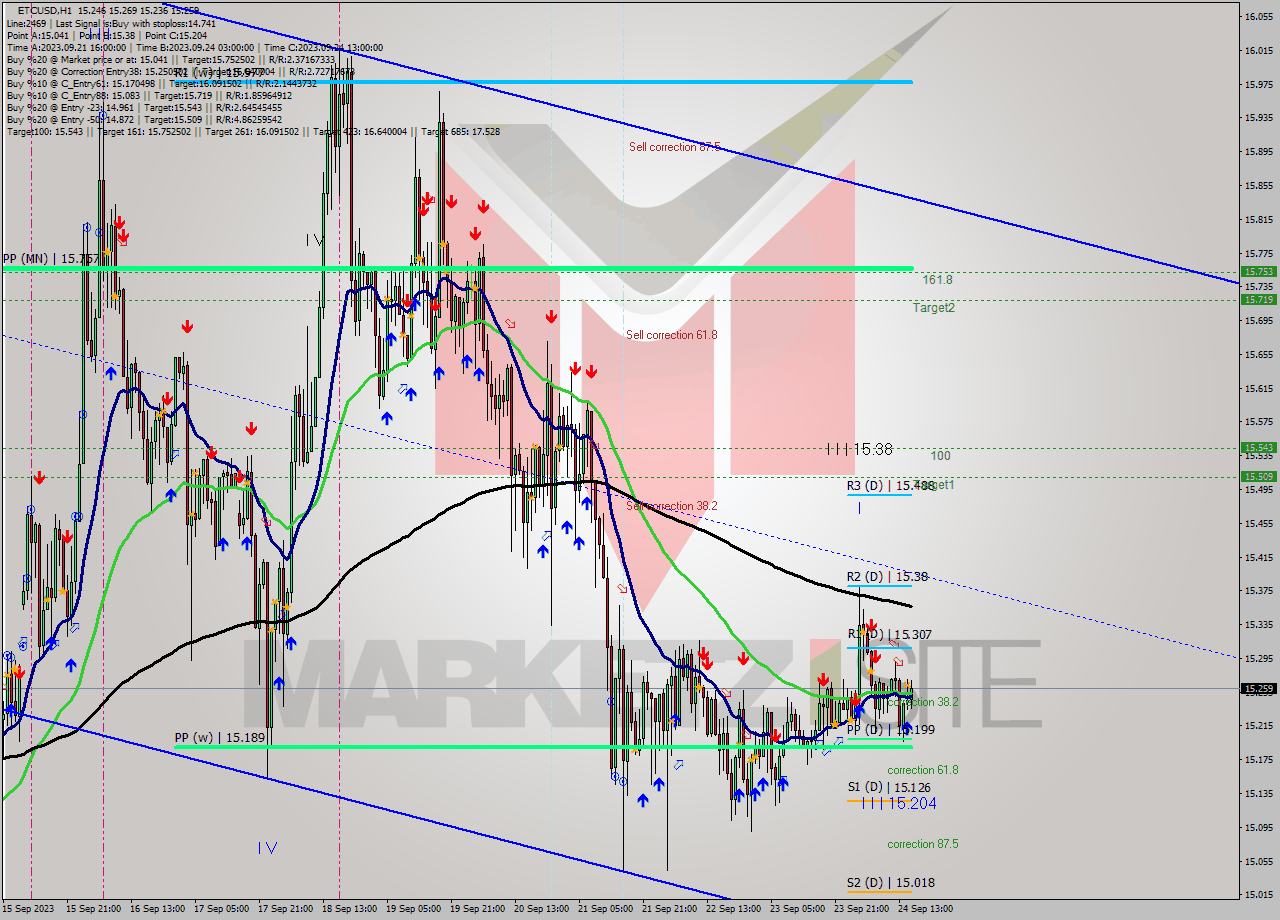Select the '20 Sep 13:00' time axis label

tap(542, 909)
